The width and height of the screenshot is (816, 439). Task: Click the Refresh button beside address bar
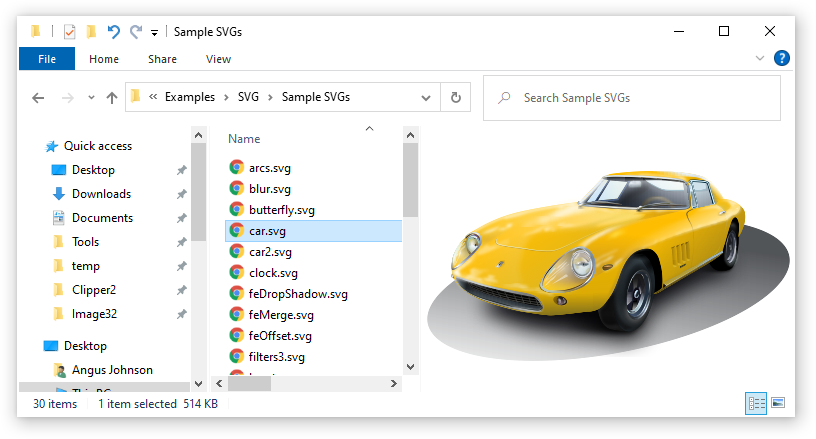point(456,98)
